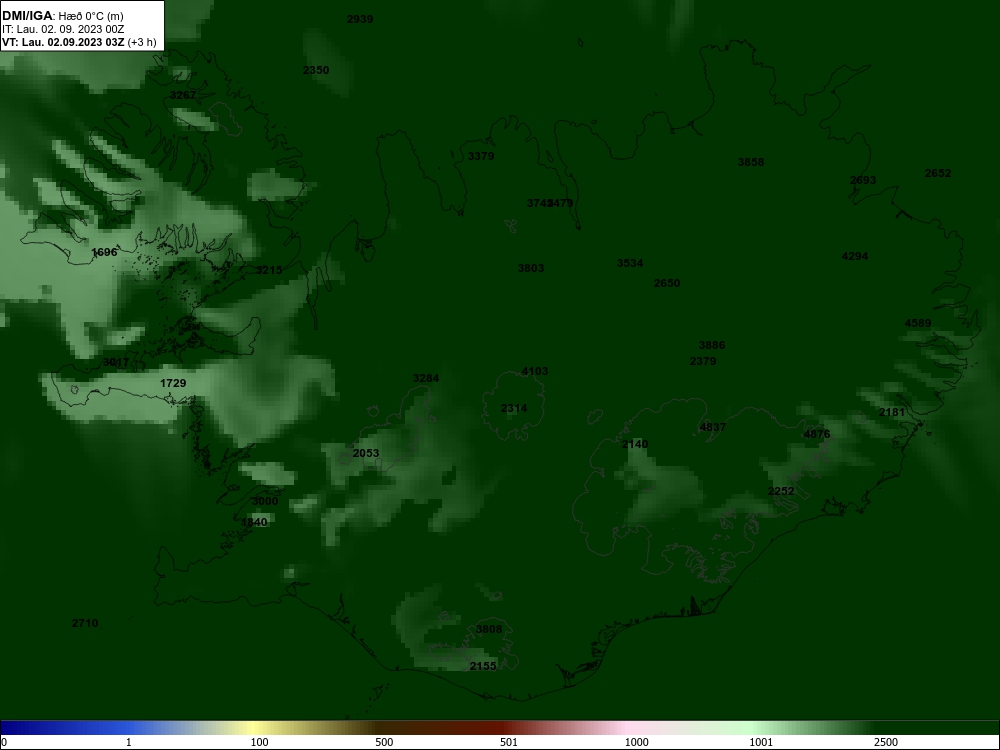Click the 3858 value in the northeast

pos(751,162)
